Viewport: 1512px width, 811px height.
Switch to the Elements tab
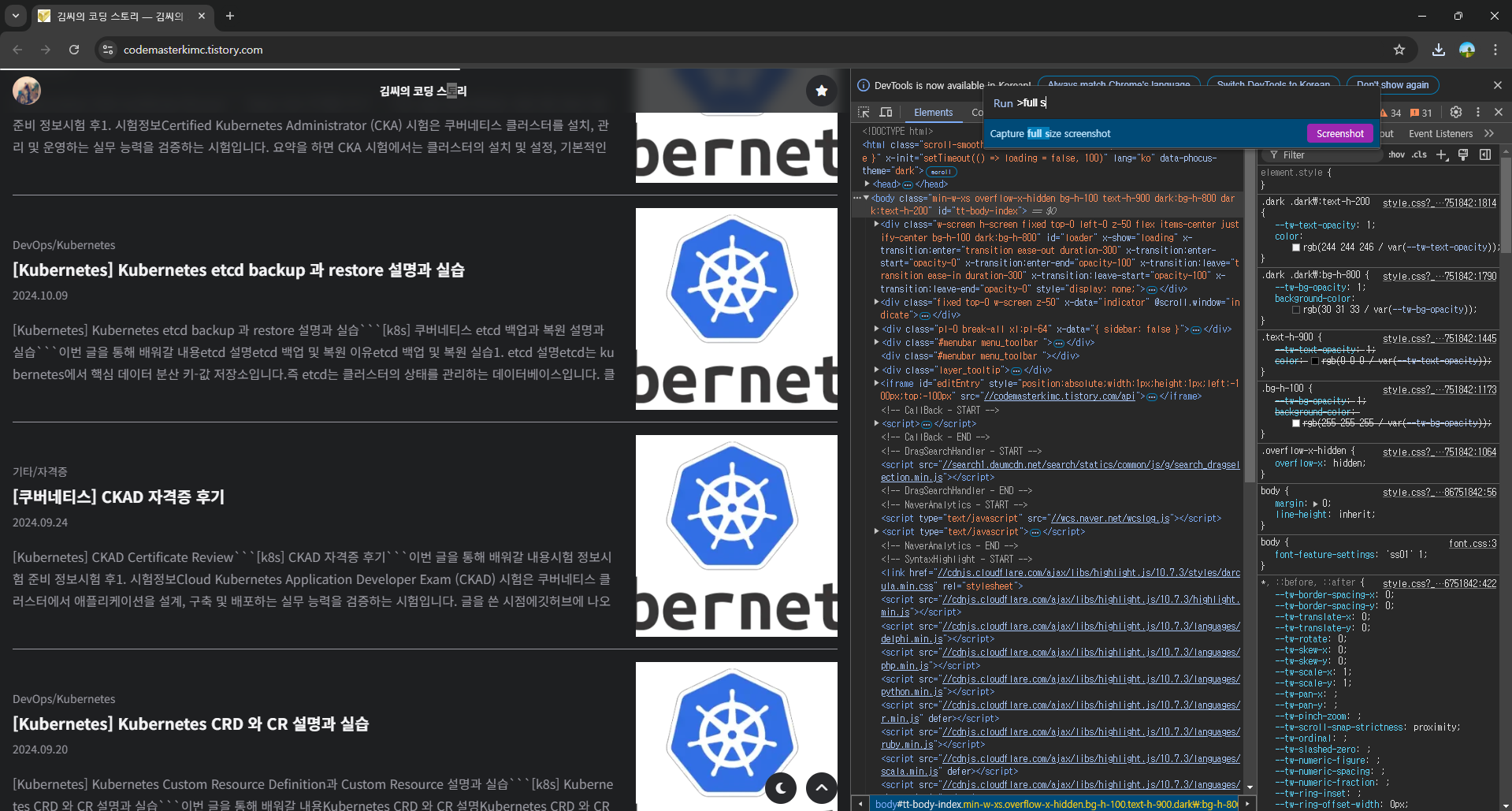[933, 113]
